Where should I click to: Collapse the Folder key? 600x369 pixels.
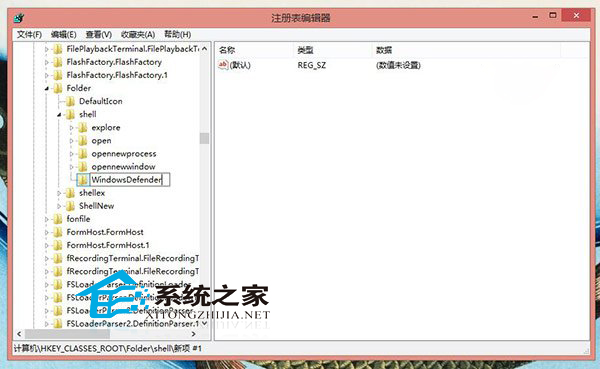click(47, 88)
